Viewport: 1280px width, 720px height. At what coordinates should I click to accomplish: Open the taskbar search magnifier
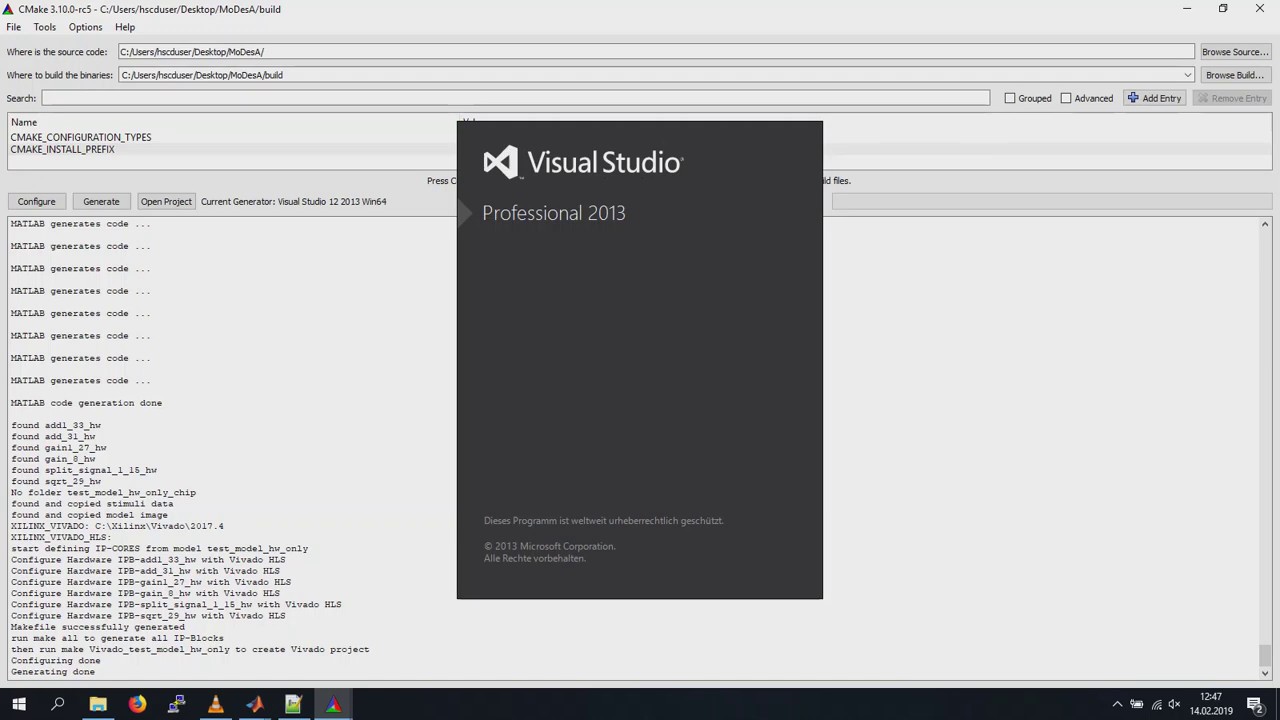coord(58,705)
